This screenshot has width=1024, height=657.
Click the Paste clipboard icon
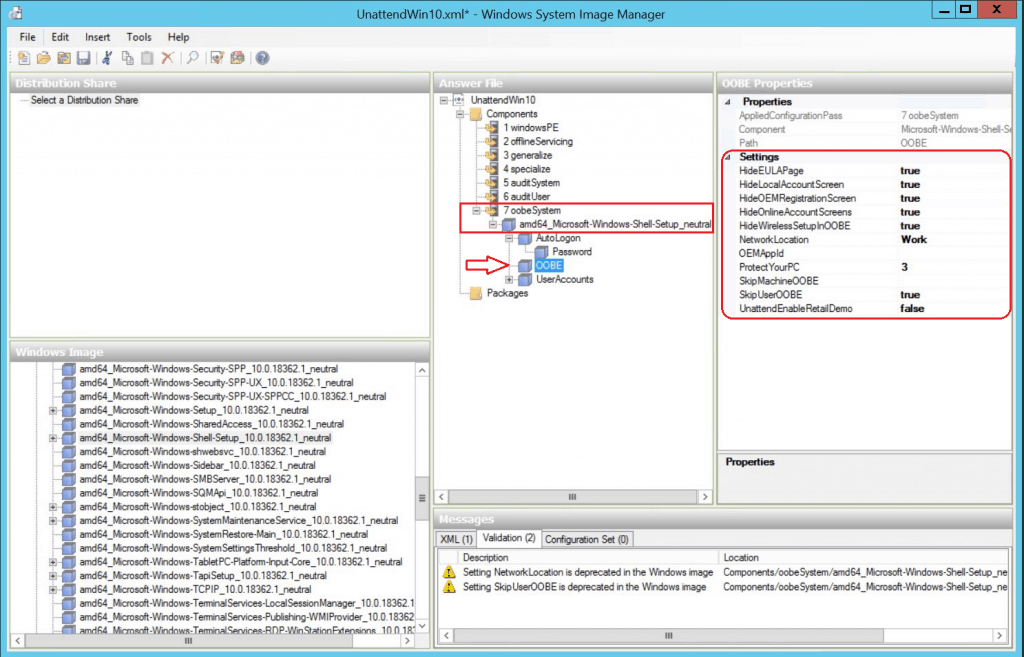[148, 58]
